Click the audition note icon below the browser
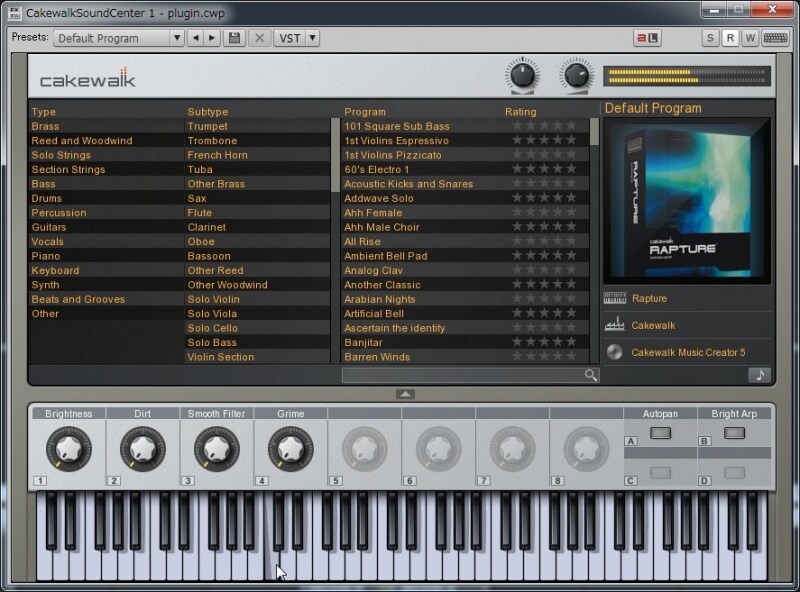This screenshot has height=592, width=800. [x=758, y=373]
